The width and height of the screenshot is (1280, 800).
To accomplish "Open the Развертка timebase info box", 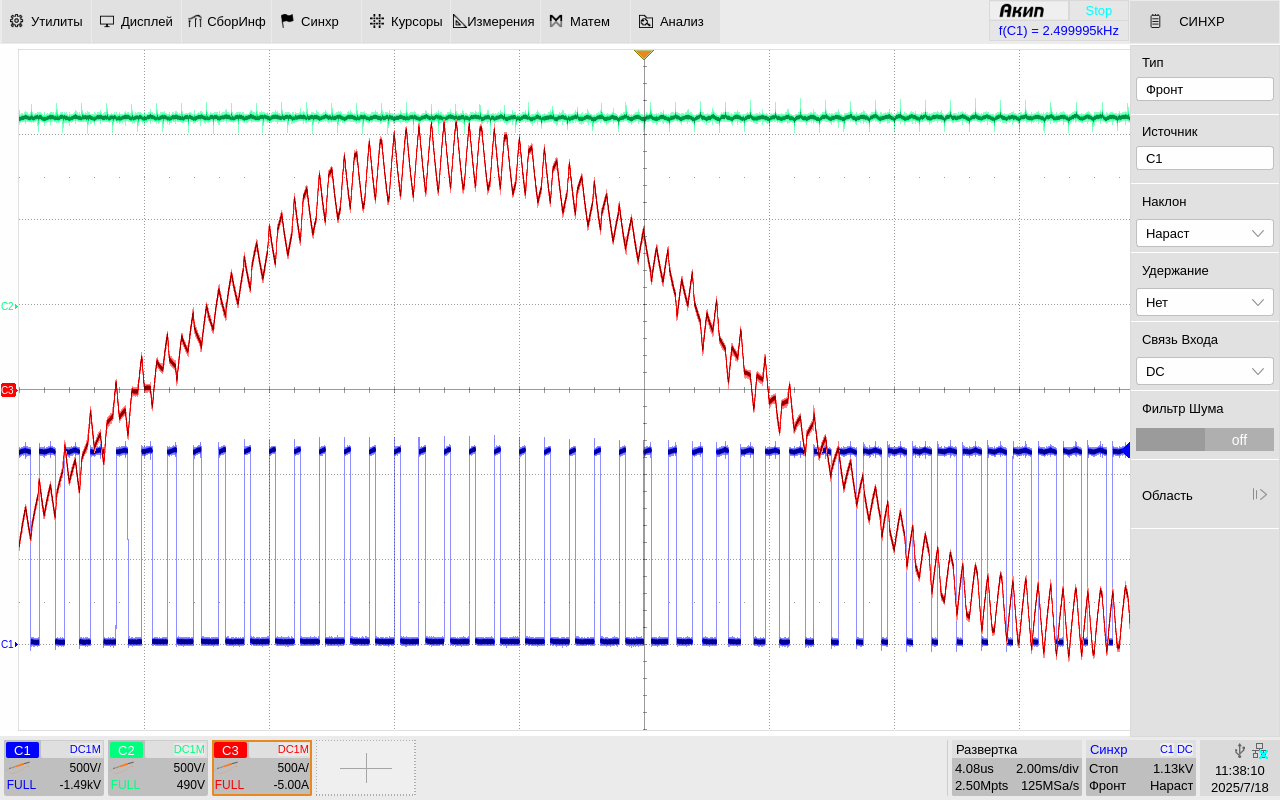I will pyautogui.click(x=1016, y=768).
